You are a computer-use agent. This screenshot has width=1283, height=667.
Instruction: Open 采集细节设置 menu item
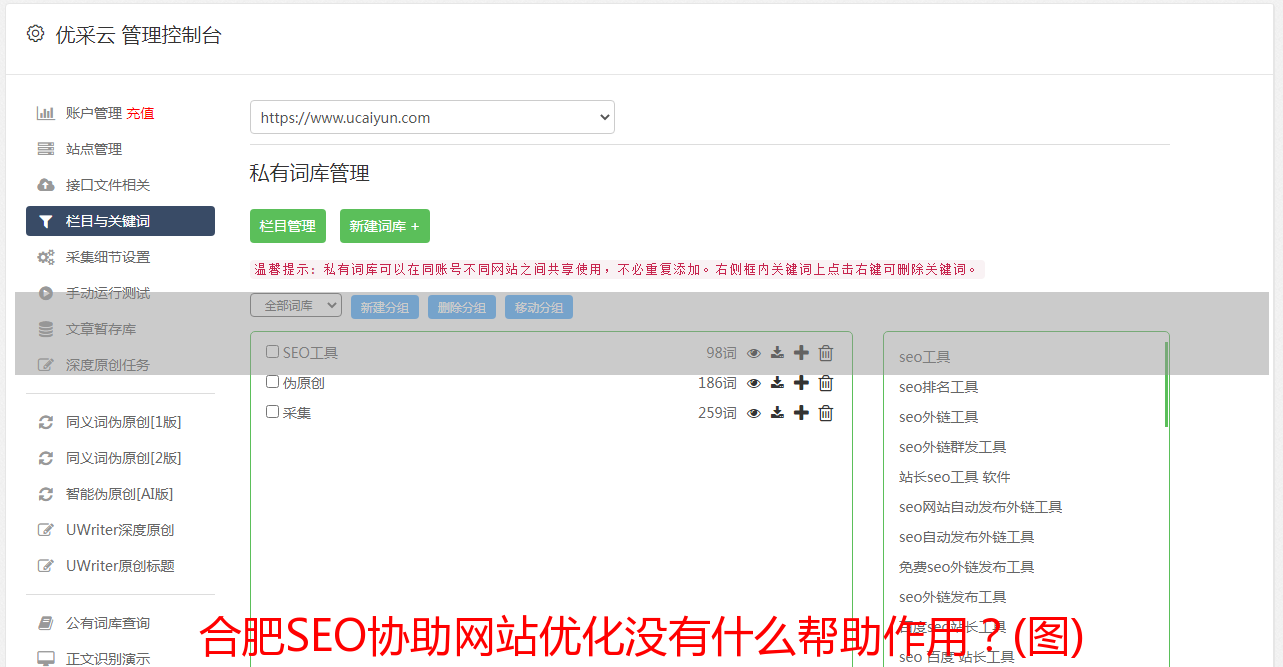click(x=108, y=257)
